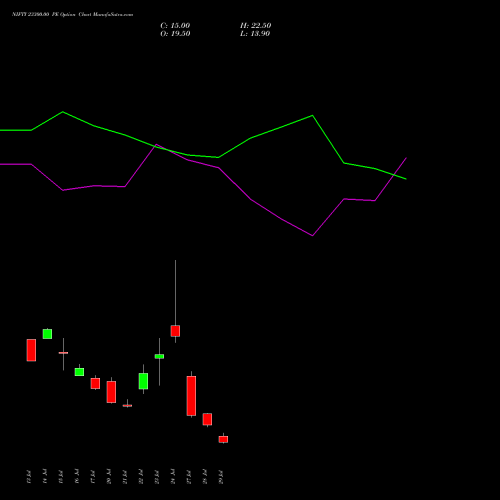
Task: Select the 27 Jul date label
Action: pos(188,477)
